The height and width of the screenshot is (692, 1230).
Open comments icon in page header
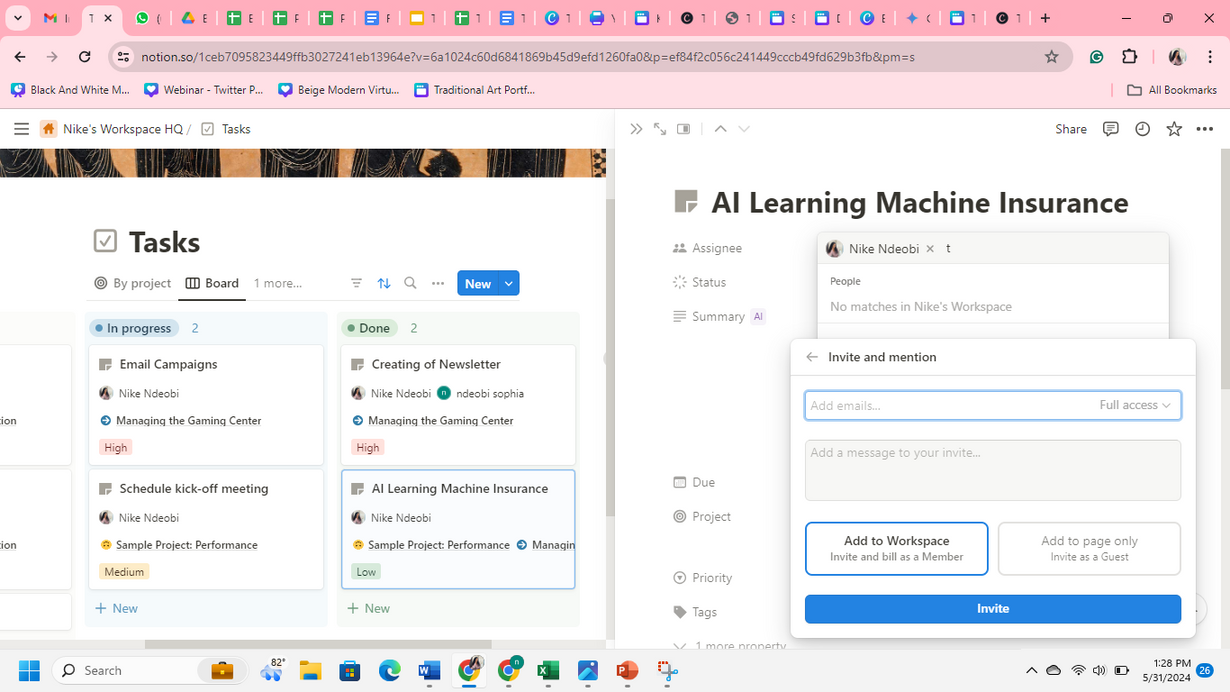(x=1110, y=129)
